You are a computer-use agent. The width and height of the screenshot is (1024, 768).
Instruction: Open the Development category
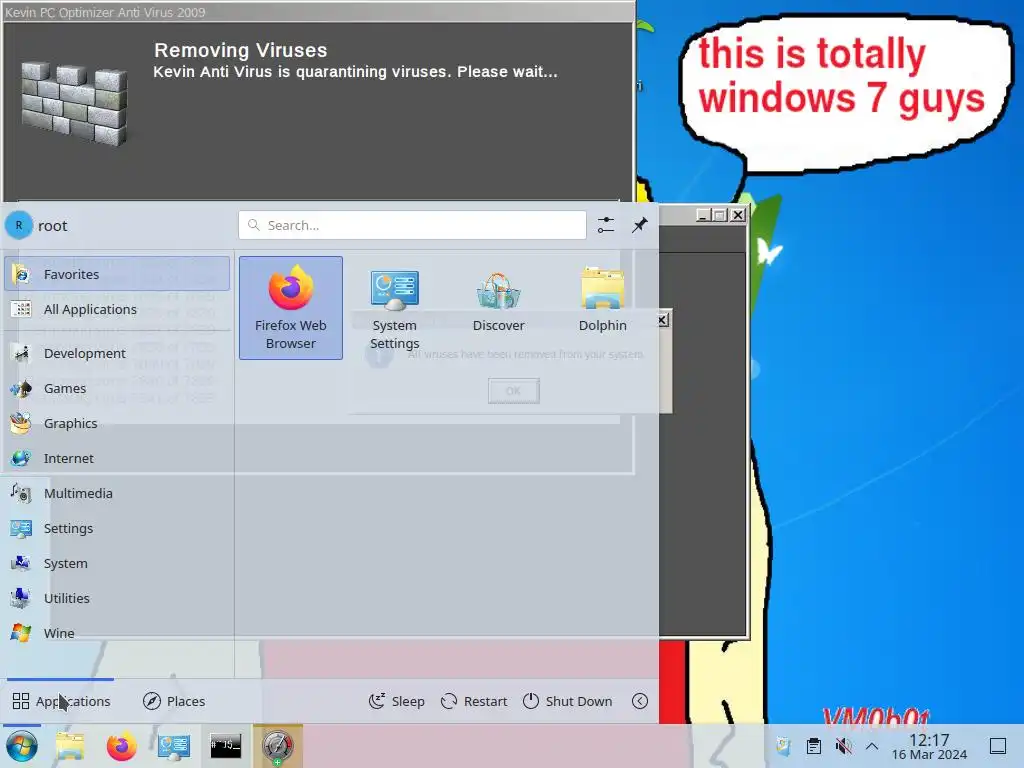coord(117,353)
